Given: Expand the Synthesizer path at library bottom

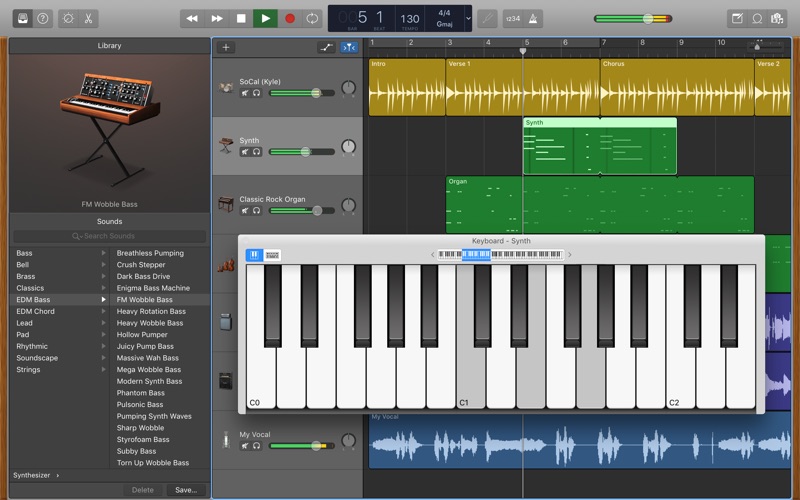Looking at the screenshot, I should [x=36, y=475].
